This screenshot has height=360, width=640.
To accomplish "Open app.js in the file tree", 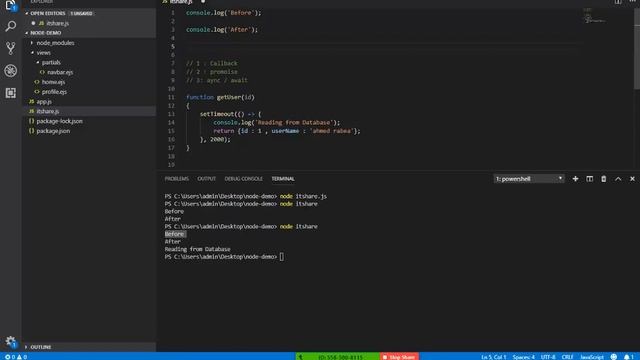I will click(x=44, y=102).
